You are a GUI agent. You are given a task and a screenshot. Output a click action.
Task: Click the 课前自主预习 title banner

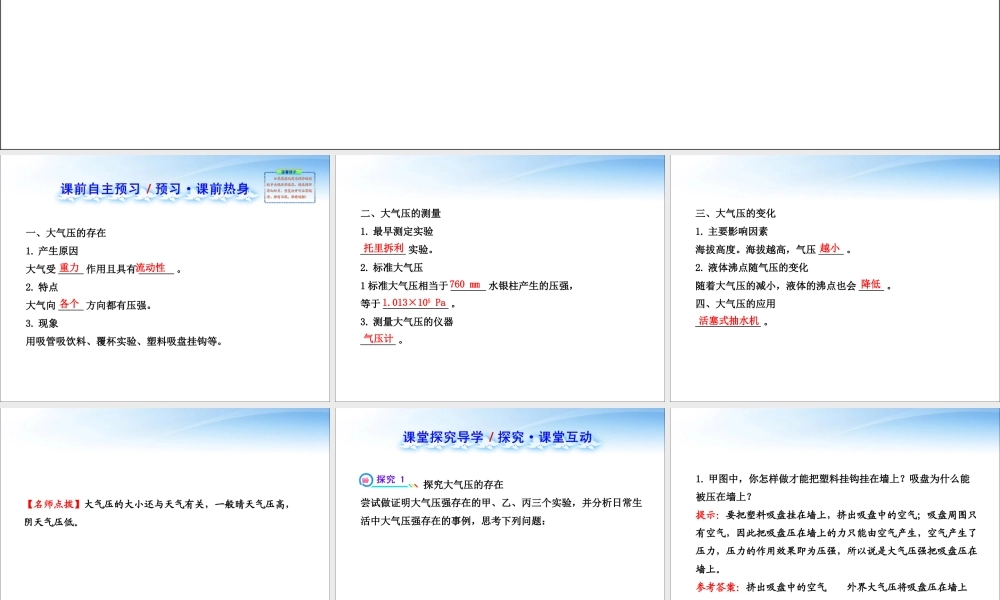tap(155, 188)
